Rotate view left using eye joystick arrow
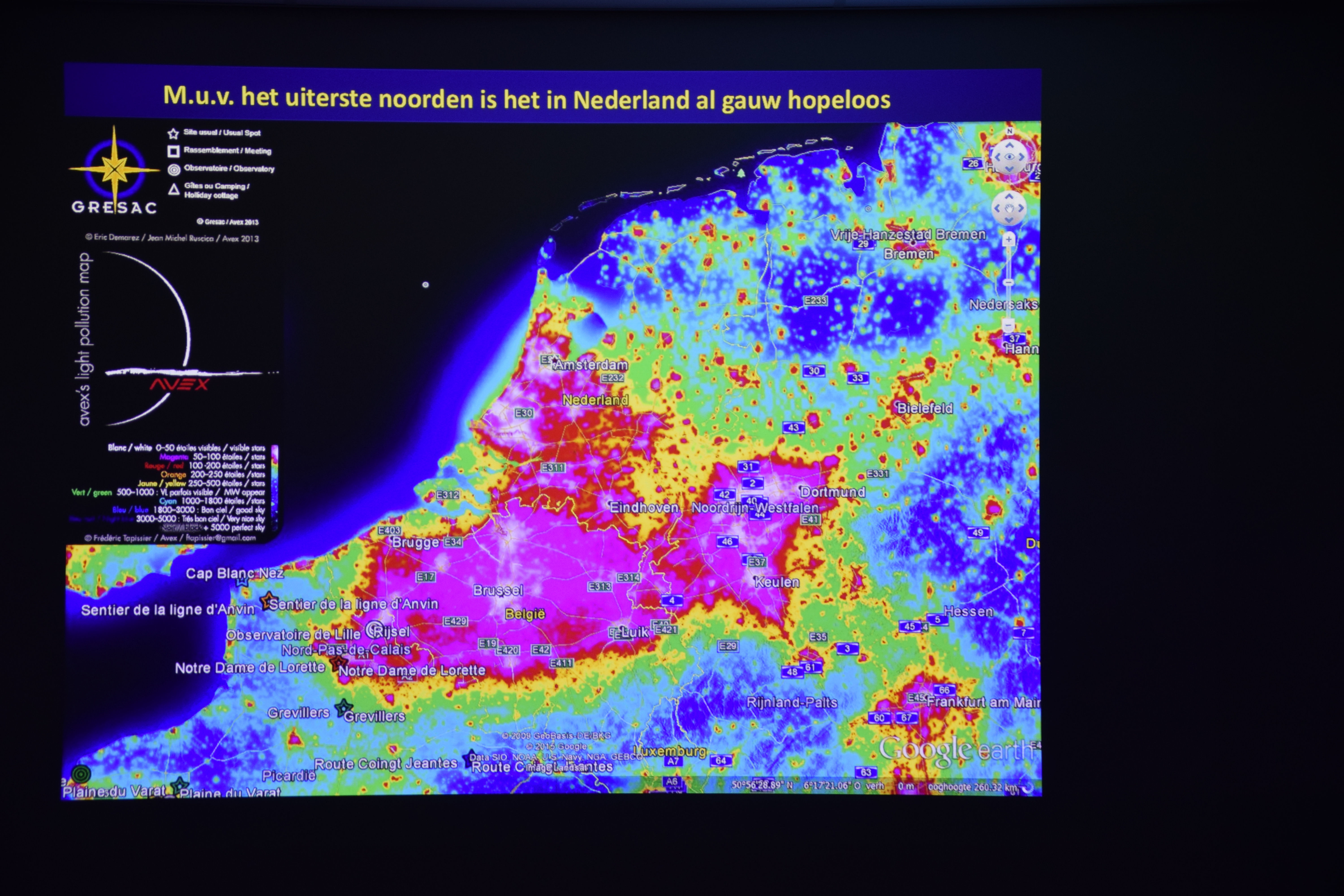 [997, 157]
